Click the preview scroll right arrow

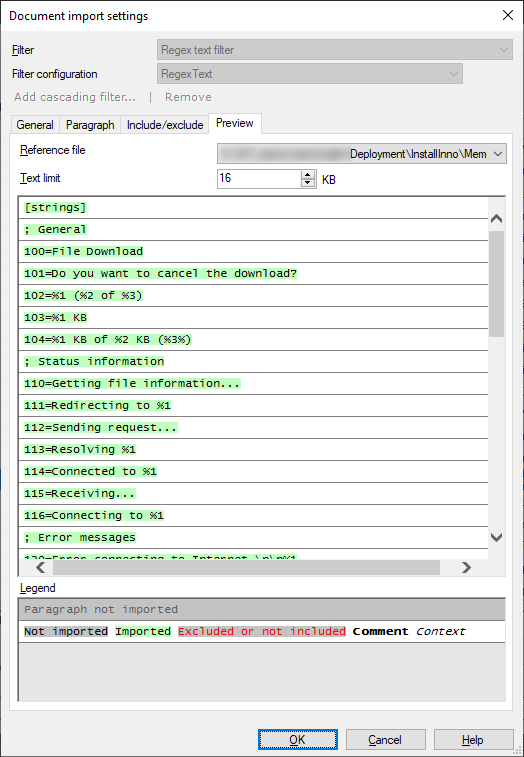[x=466, y=567]
